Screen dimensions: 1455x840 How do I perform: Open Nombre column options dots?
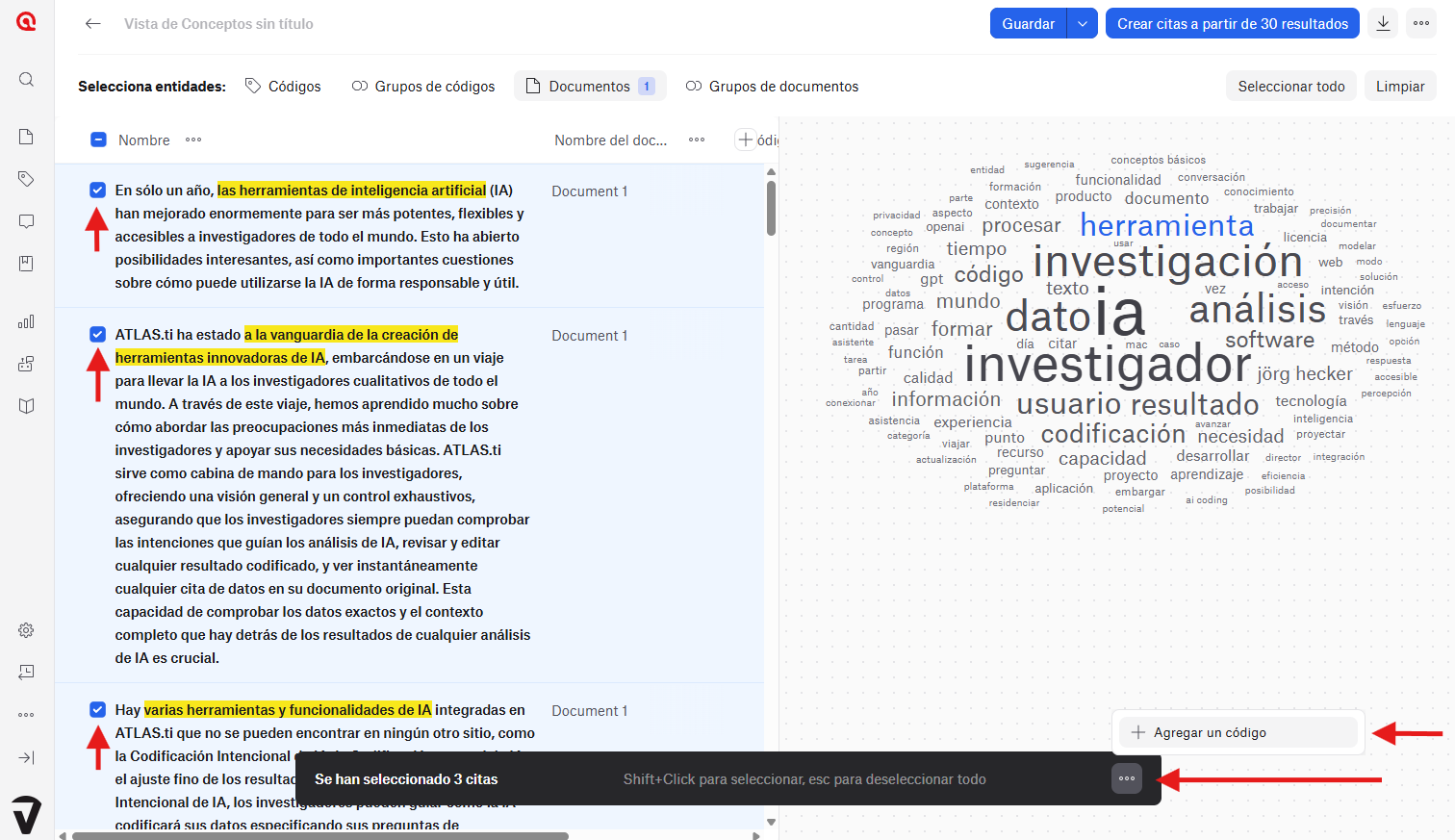click(193, 140)
